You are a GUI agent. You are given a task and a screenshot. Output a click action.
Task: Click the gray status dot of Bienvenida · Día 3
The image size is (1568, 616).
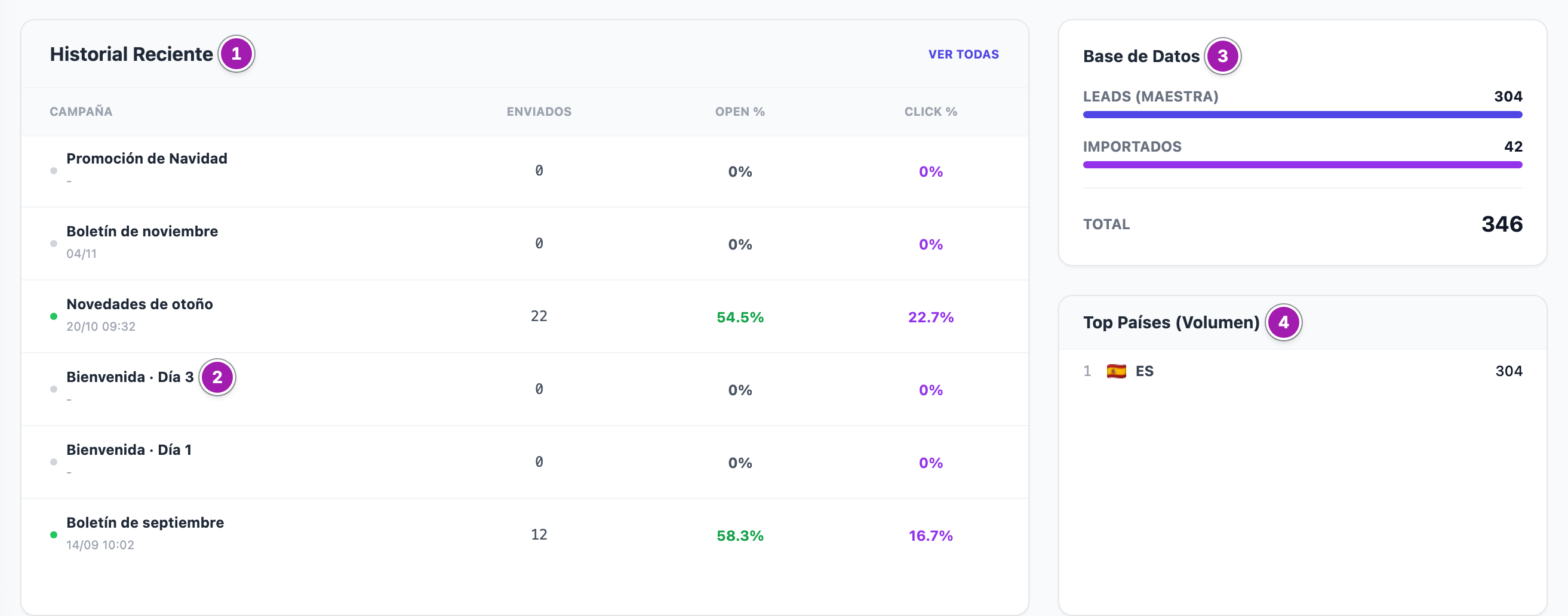pos(54,389)
